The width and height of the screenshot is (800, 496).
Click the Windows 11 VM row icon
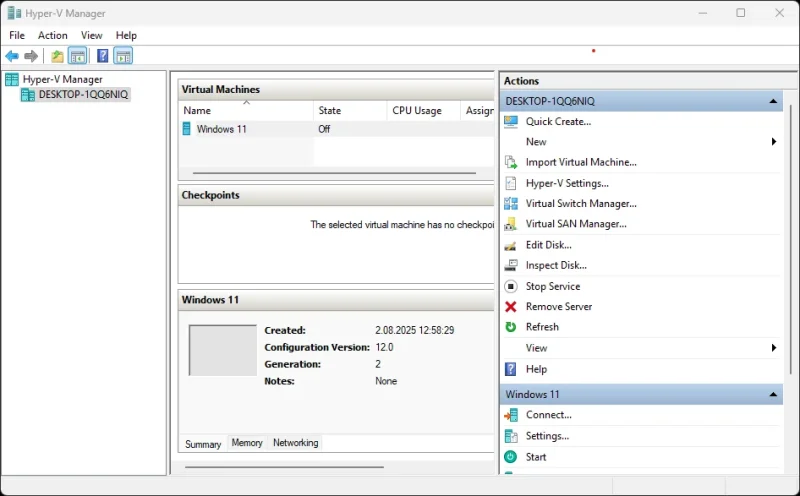pos(187,129)
